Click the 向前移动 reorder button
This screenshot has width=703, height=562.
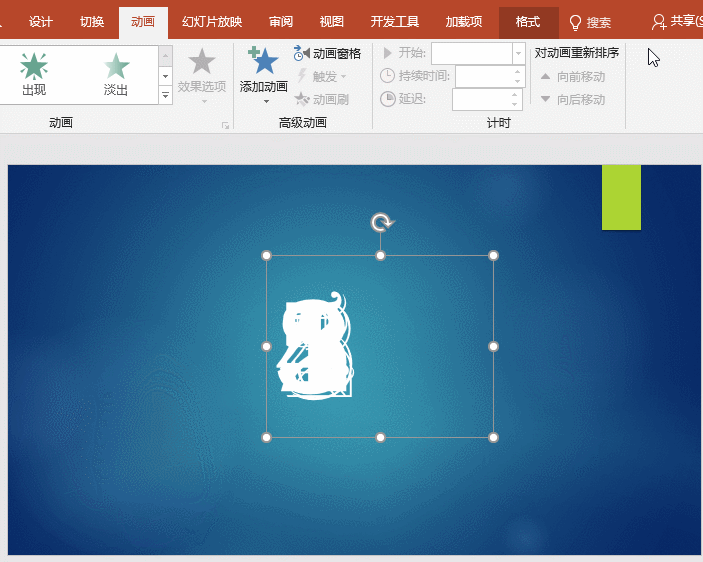tap(573, 77)
